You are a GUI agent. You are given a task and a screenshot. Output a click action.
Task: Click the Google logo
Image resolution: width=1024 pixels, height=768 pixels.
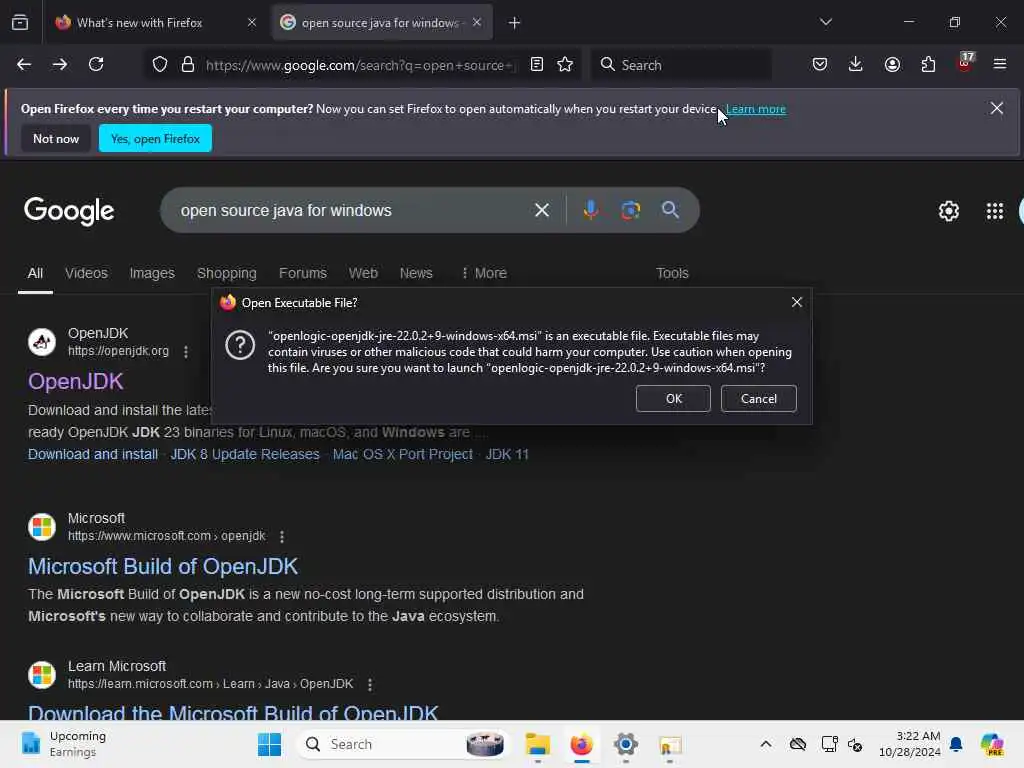click(69, 210)
